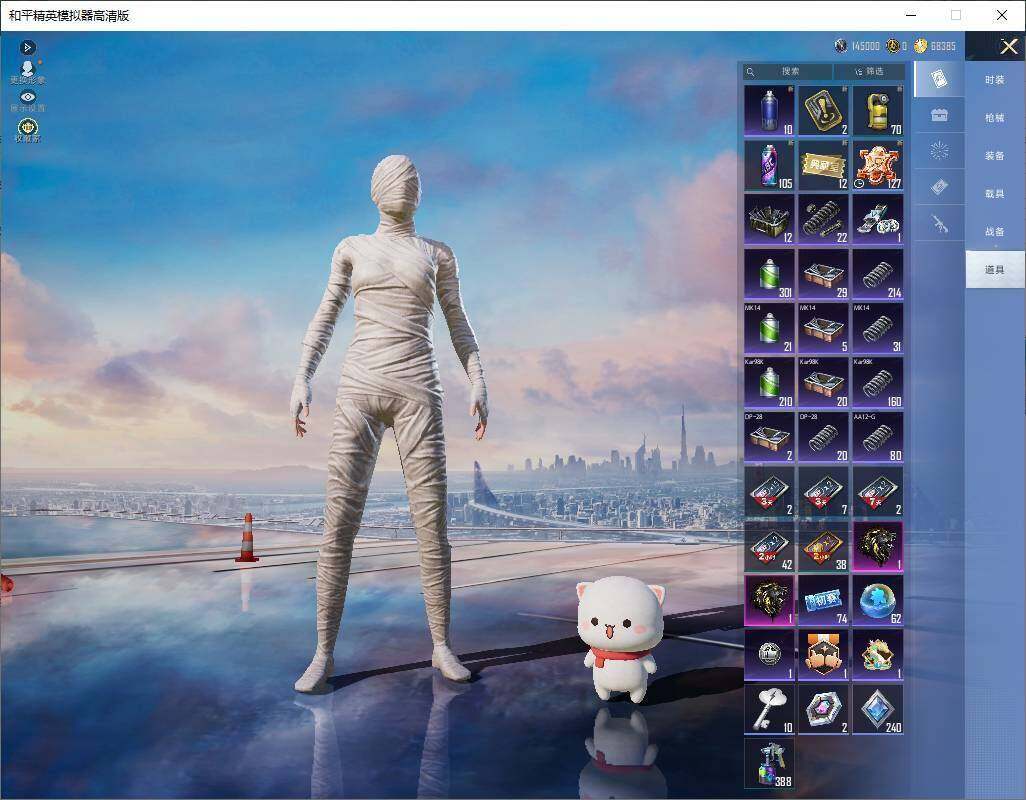Image resolution: width=1026 pixels, height=800 pixels.
Task: Click the 搜索 search field
Action: tap(788, 71)
